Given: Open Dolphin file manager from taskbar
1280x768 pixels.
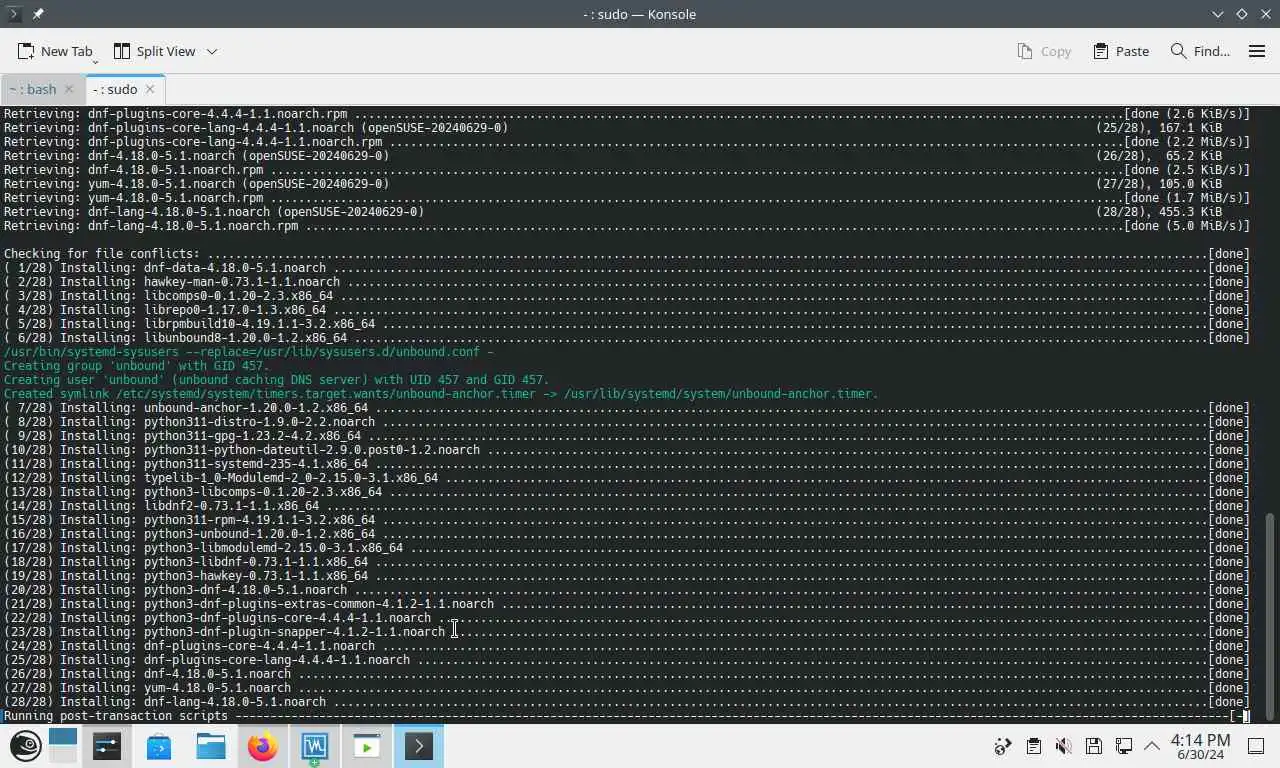Looking at the screenshot, I should click(211, 746).
